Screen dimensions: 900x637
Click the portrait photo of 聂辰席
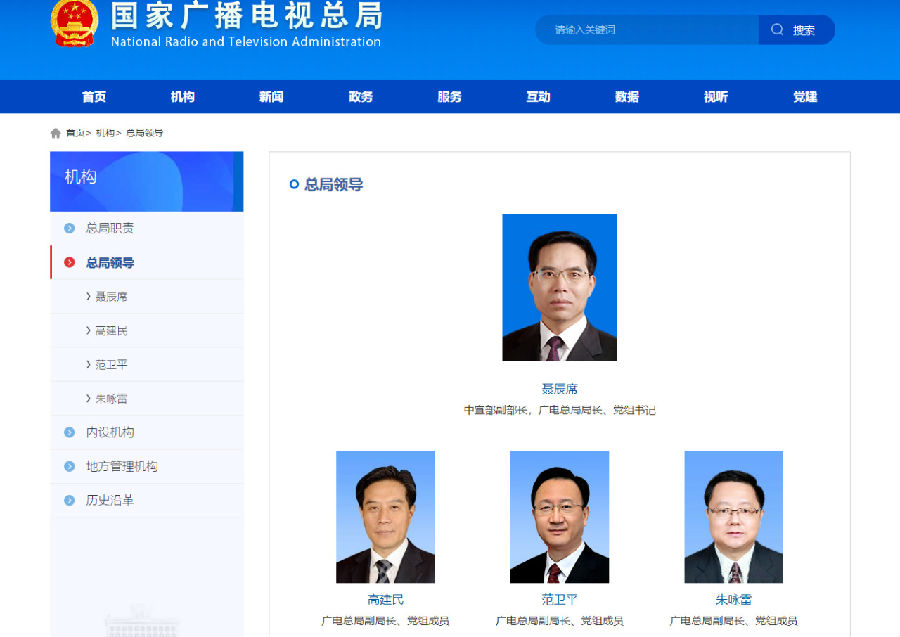pos(560,288)
